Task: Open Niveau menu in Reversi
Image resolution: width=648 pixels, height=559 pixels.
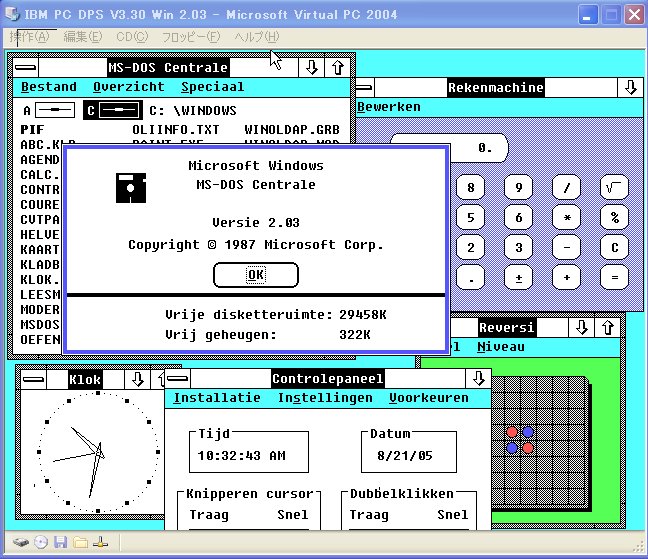Action: point(500,347)
